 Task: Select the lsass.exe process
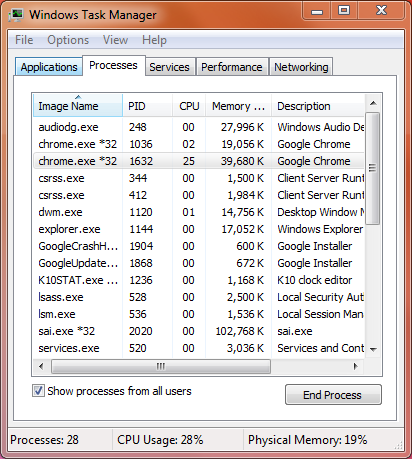pos(199,297)
